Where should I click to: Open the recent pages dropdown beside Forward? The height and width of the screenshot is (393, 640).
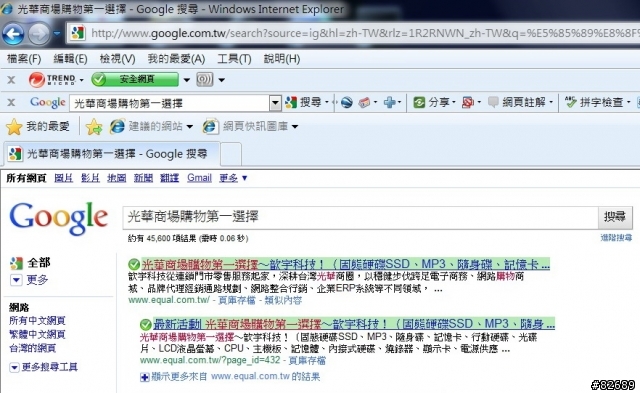57,34
